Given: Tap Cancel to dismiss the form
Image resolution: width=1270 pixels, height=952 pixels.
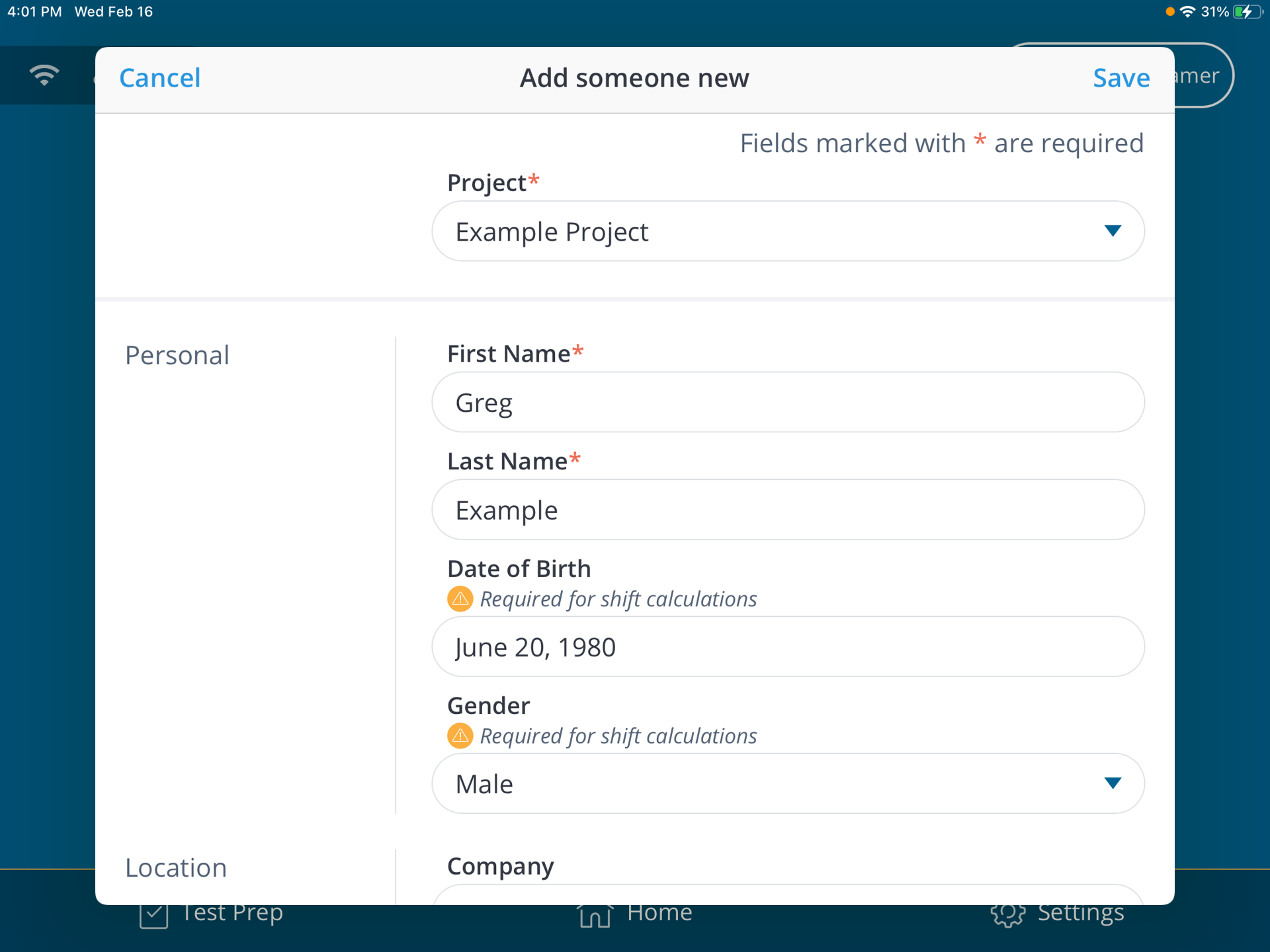Looking at the screenshot, I should (159, 78).
